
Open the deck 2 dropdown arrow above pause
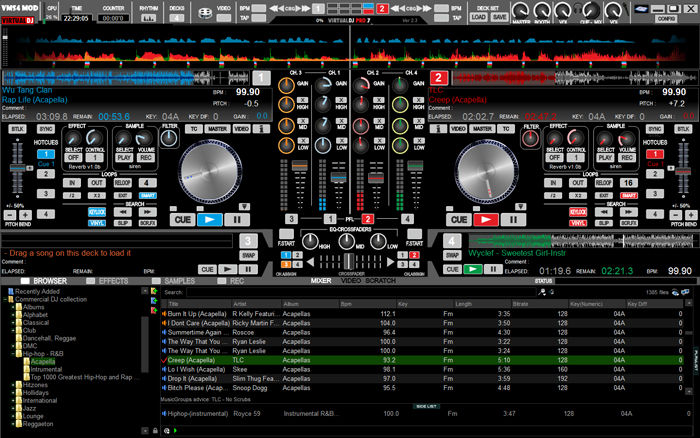pyautogui.click(x=520, y=207)
